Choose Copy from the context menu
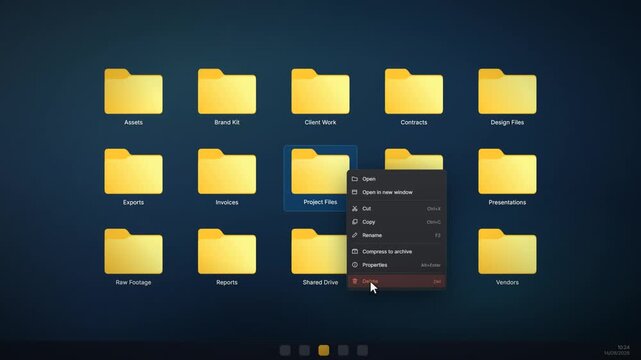 pos(397,222)
